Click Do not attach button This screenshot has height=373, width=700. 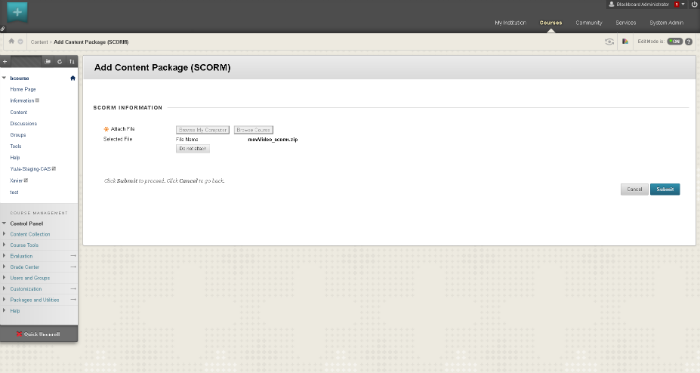tap(193, 149)
